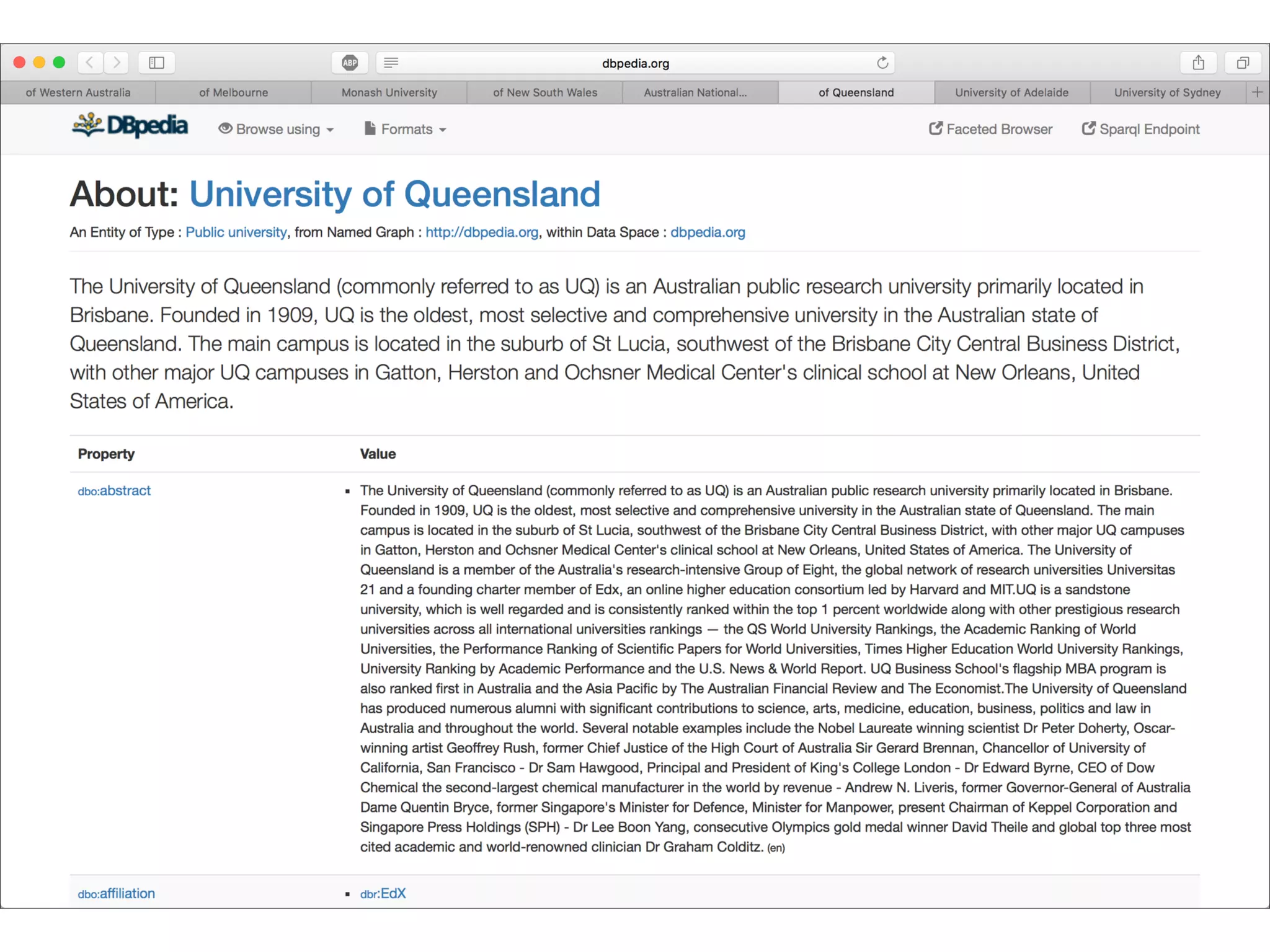This screenshot has width=1270, height=952.
Task: Toggle the Safari sidebar button
Action: pyautogui.click(x=156, y=63)
